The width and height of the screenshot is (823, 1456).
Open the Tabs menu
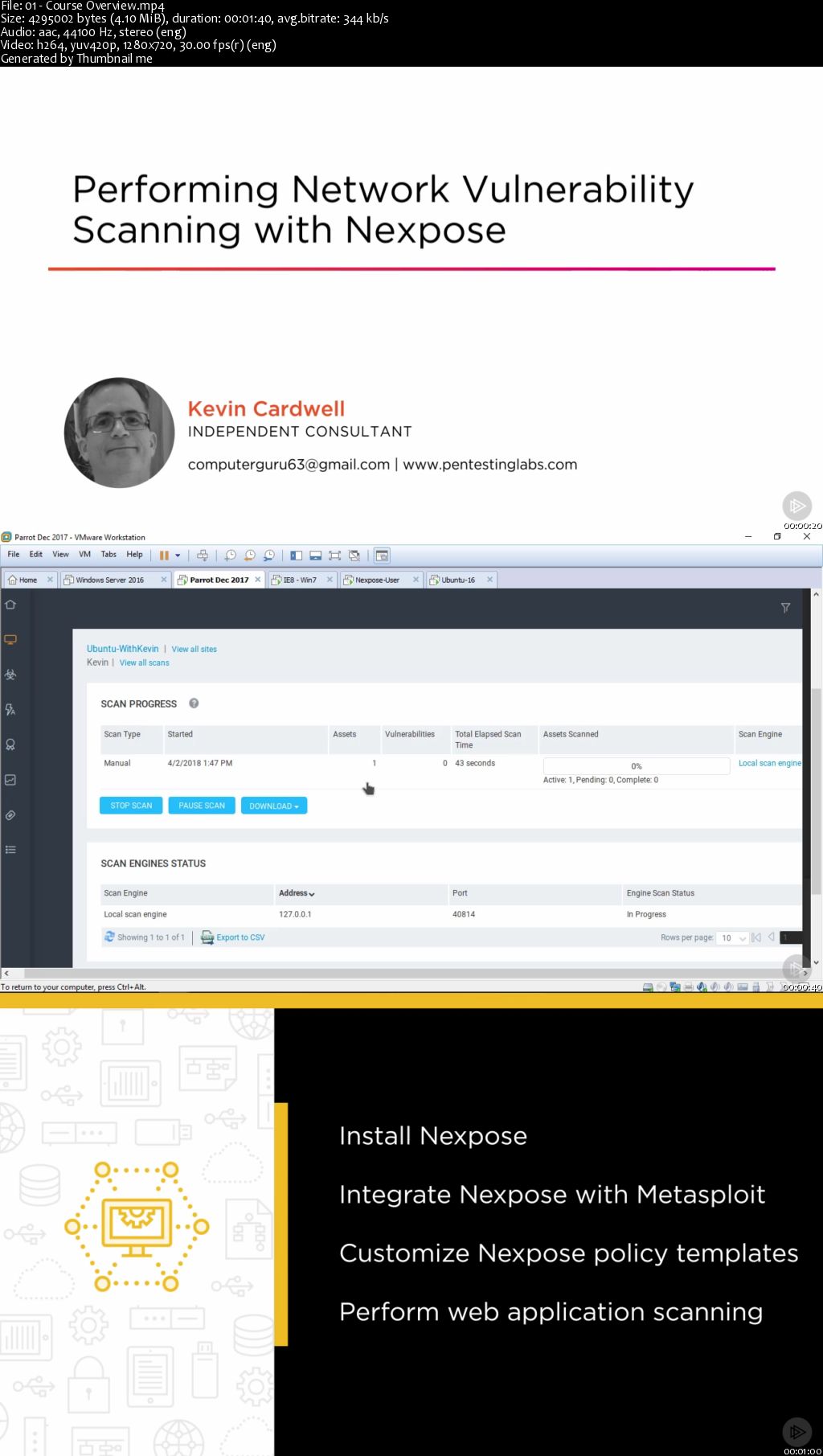[109, 554]
